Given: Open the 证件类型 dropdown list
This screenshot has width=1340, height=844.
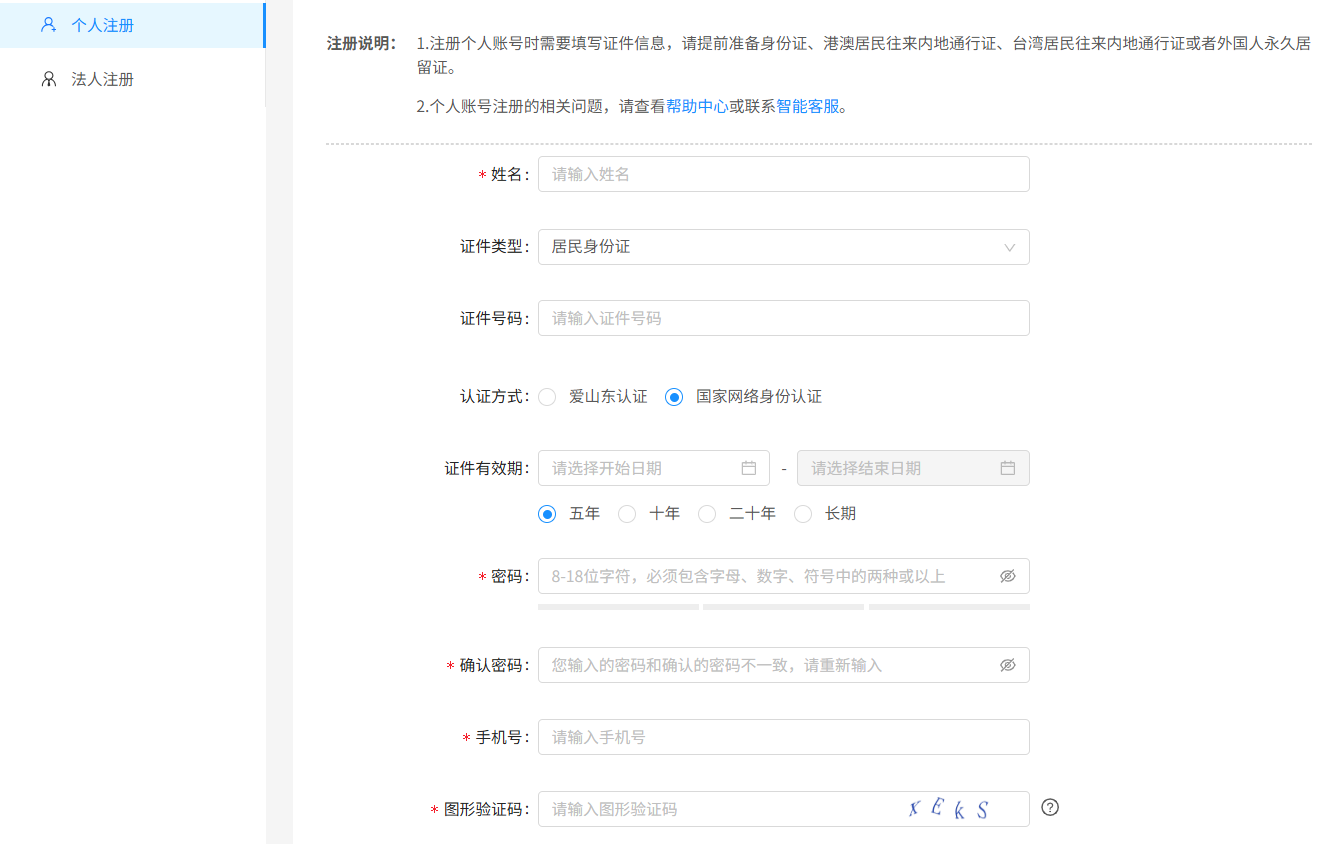Looking at the screenshot, I should (783, 247).
